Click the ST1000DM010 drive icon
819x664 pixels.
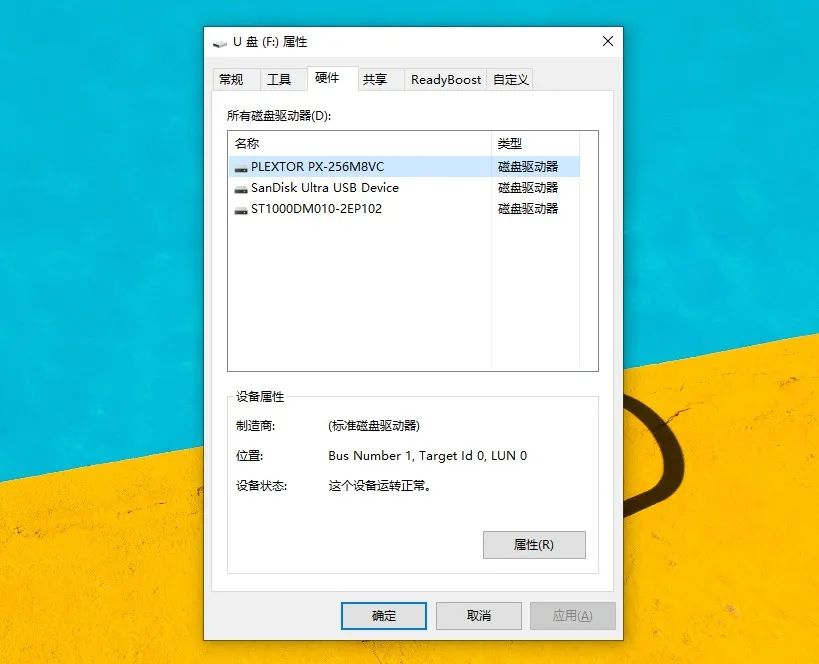(241, 210)
